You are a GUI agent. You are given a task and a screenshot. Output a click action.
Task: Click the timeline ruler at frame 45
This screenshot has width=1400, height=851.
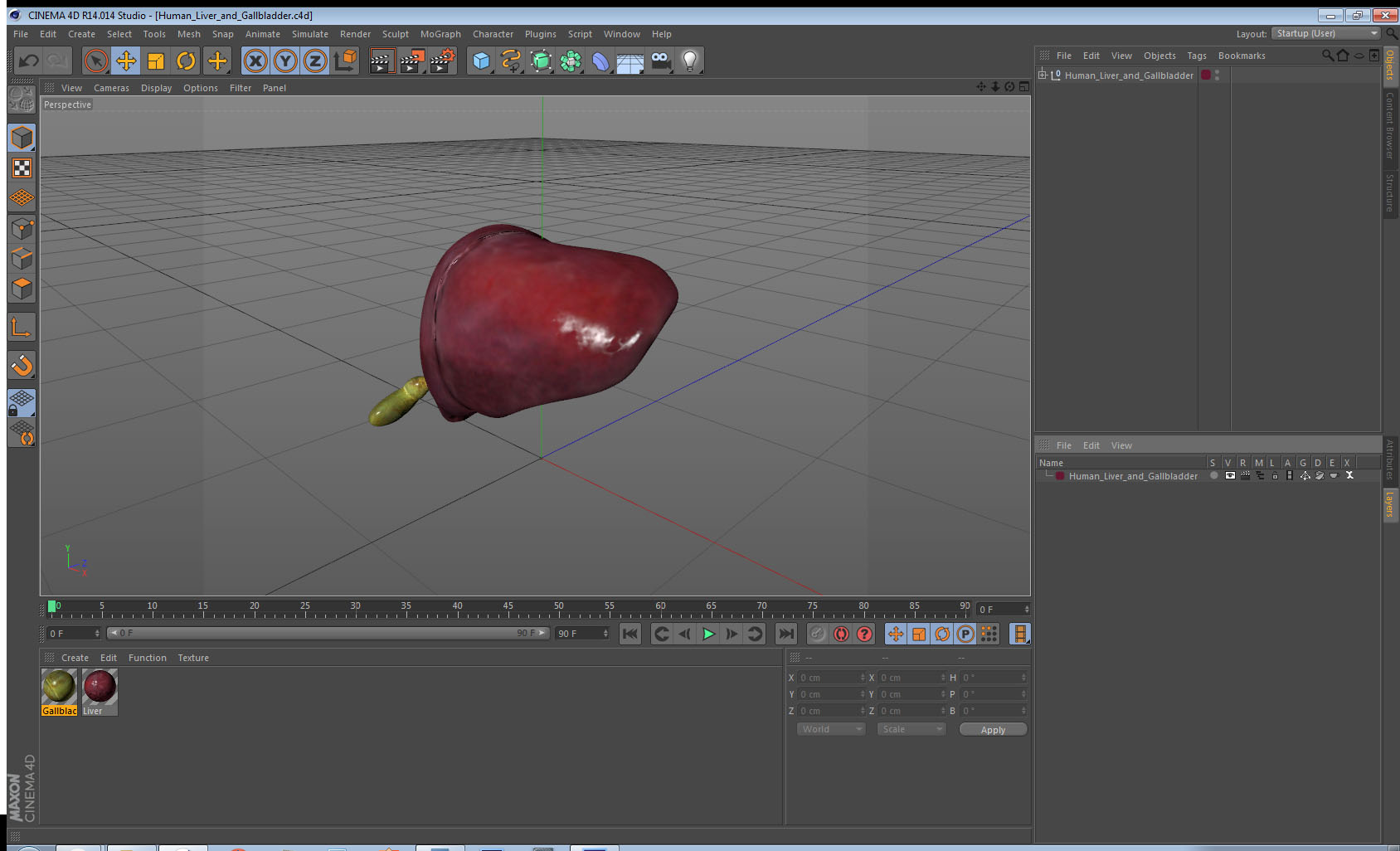(508, 608)
